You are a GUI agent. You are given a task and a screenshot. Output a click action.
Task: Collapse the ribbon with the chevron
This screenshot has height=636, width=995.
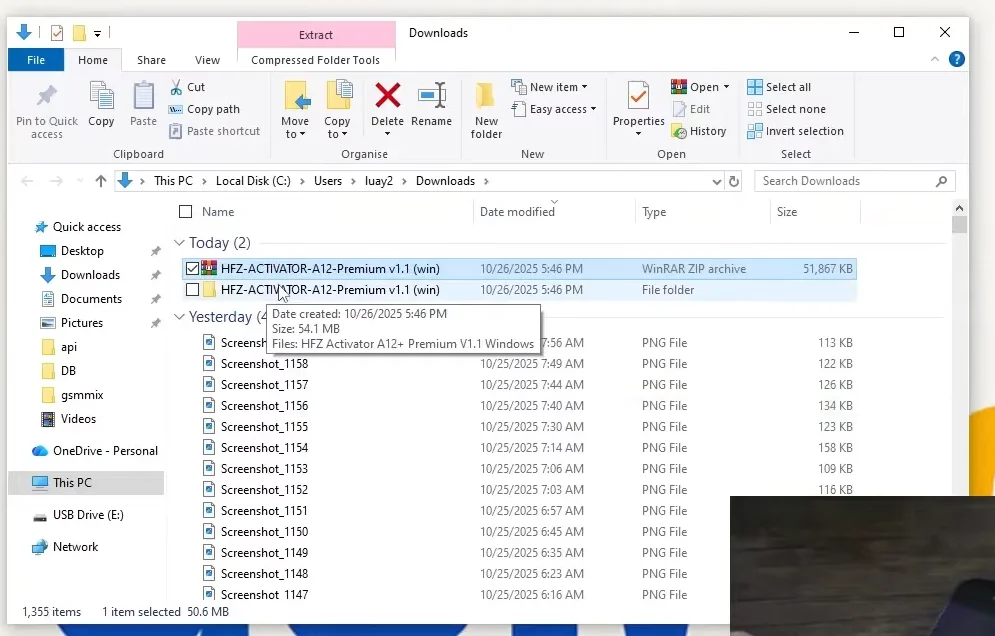tap(935, 59)
